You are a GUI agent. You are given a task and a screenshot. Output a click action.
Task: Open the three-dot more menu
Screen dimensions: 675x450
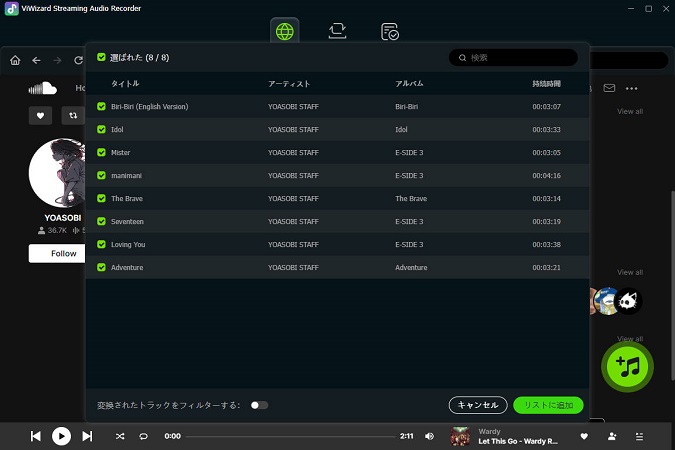pos(632,88)
